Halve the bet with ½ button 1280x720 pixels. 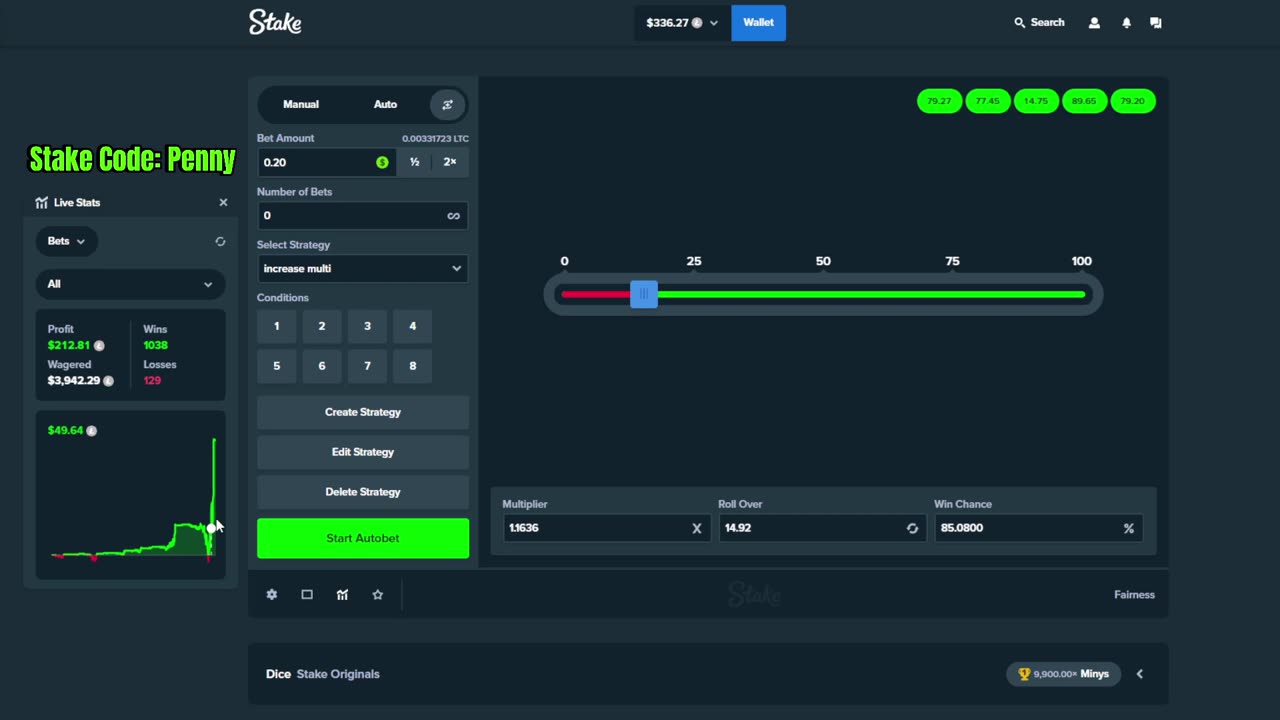tap(414, 162)
